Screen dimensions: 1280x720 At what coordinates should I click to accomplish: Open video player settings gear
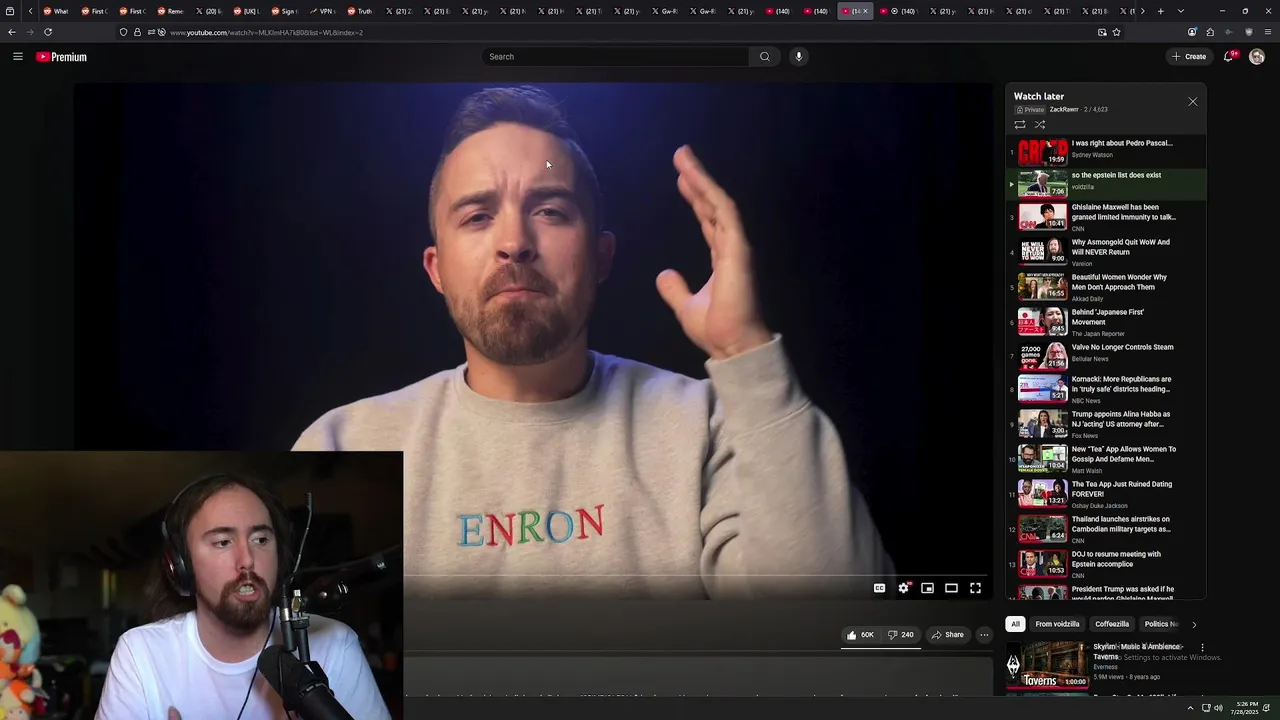[x=903, y=588]
